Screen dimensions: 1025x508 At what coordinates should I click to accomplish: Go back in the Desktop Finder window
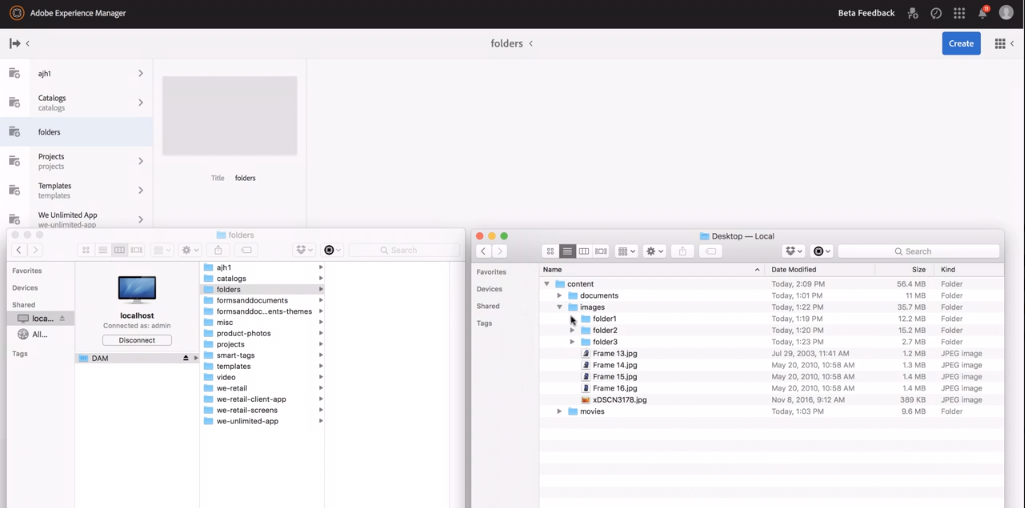[484, 251]
